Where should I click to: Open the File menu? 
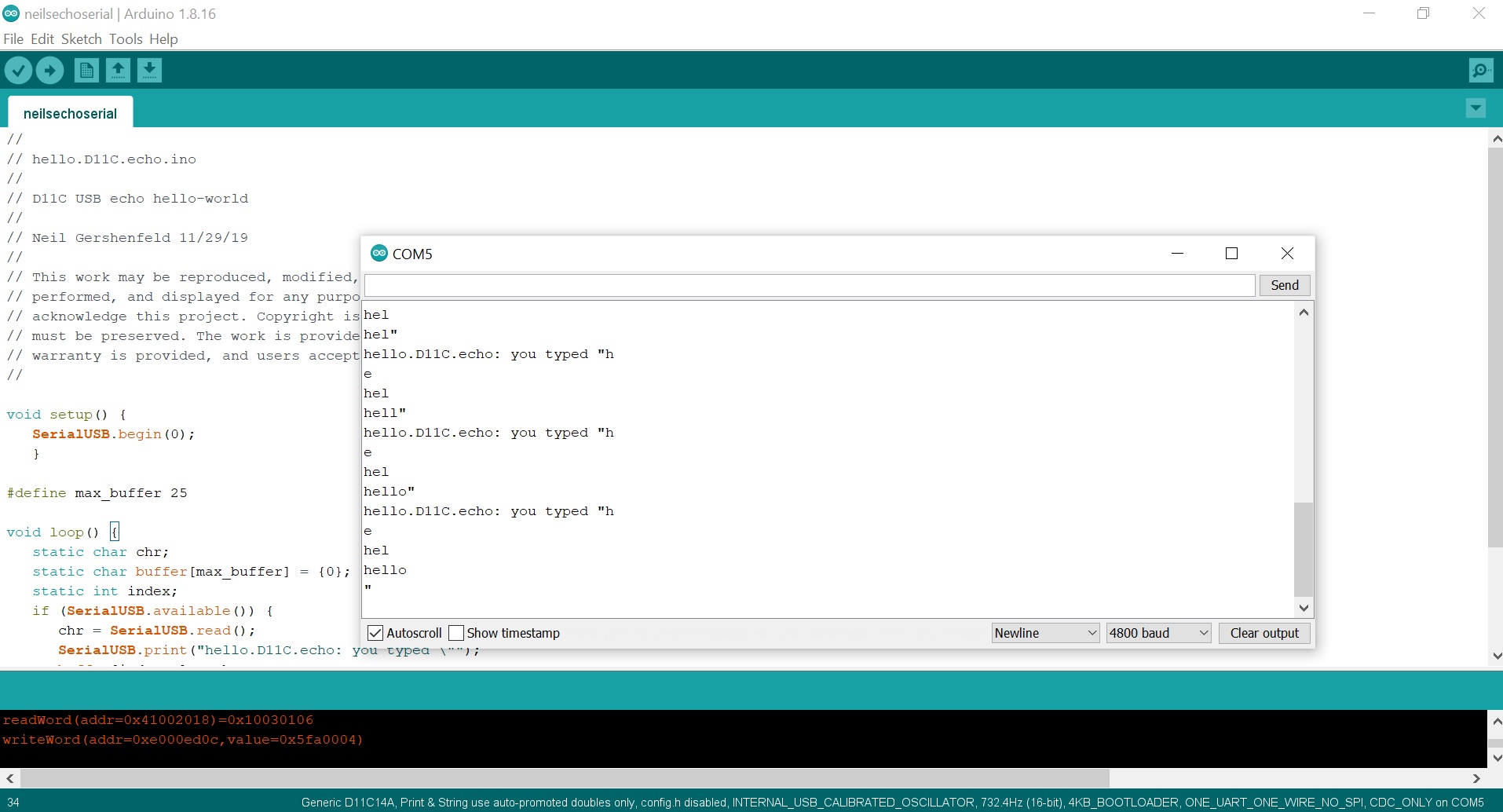click(13, 39)
